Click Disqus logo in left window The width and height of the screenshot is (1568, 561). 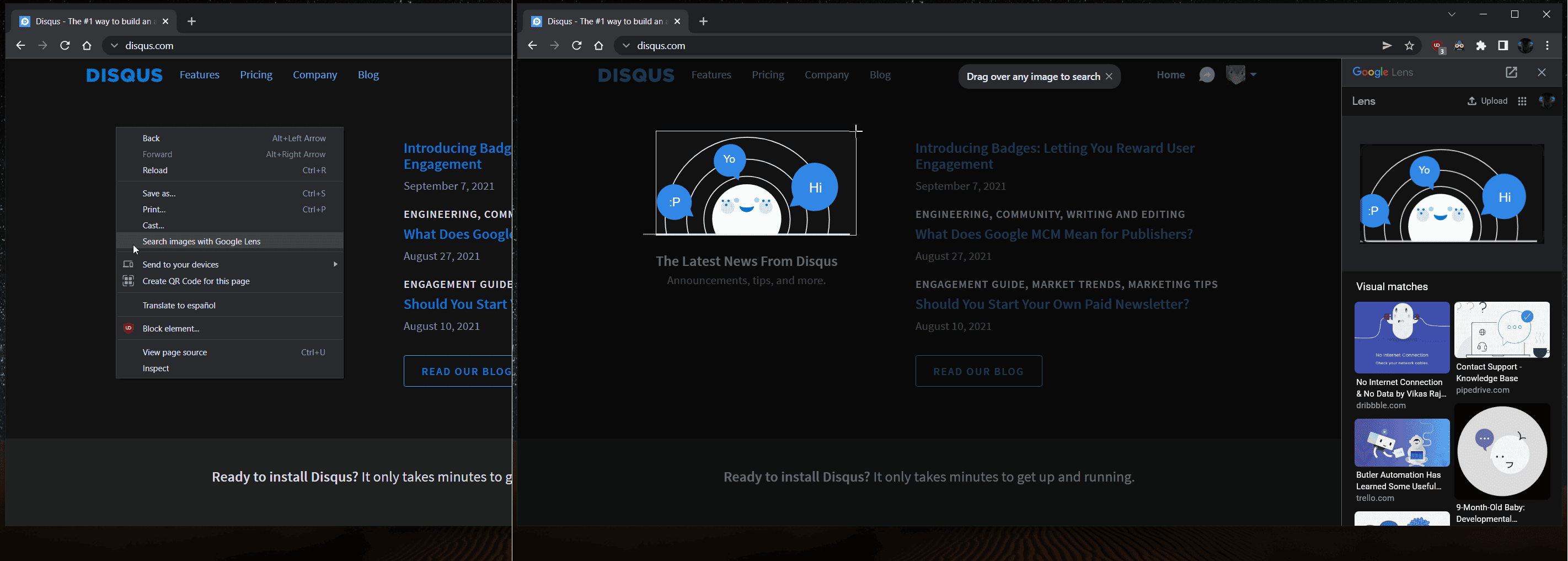(124, 75)
